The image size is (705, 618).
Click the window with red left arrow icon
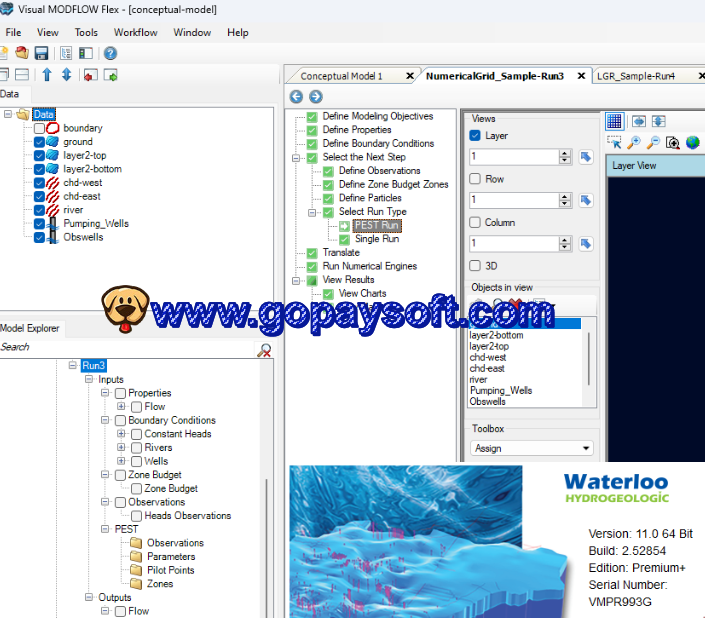tap(90, 75)
